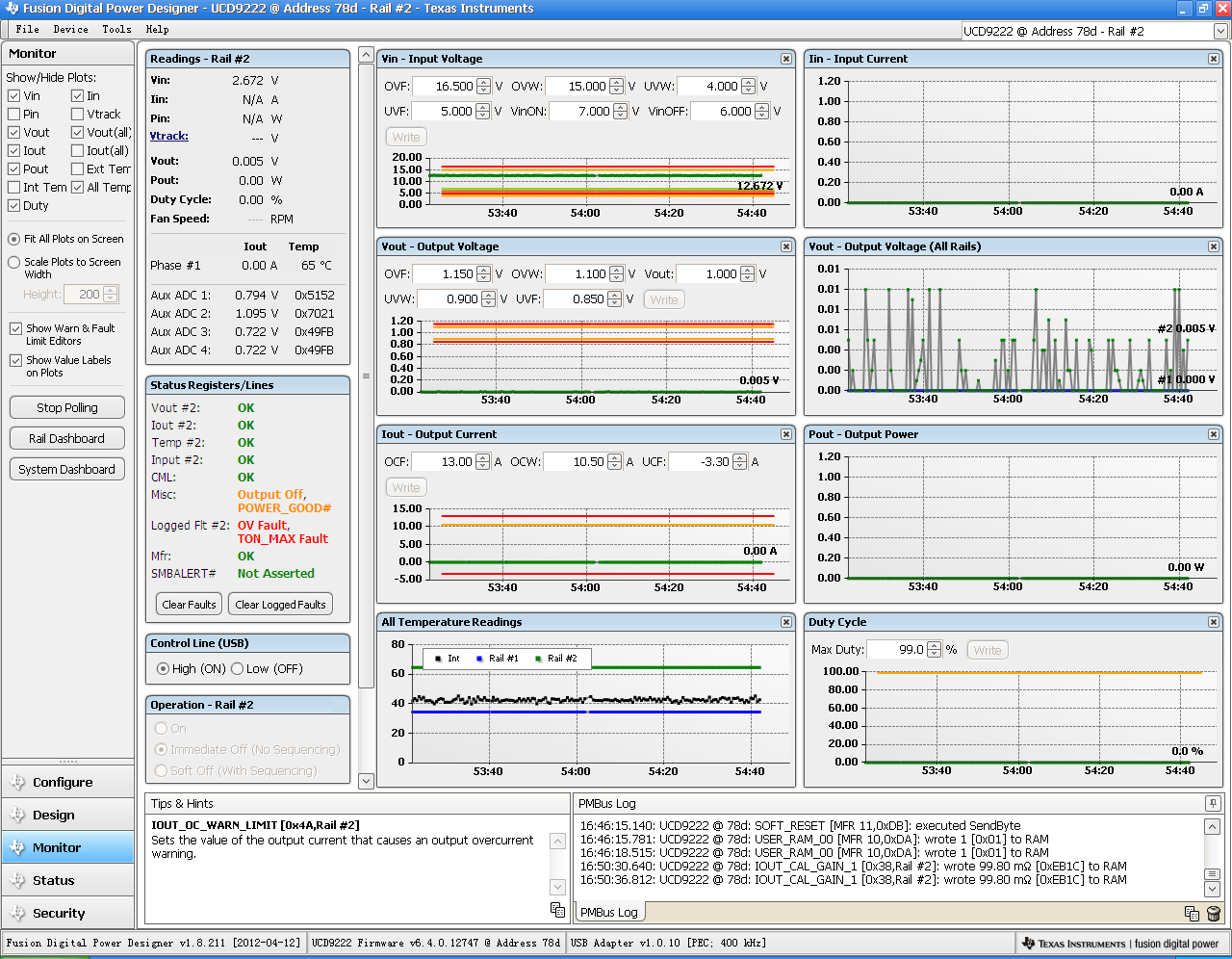This screenshot has width=1232, height=959.
Task: Open the Help menu
Action: [x=157, y=30]
